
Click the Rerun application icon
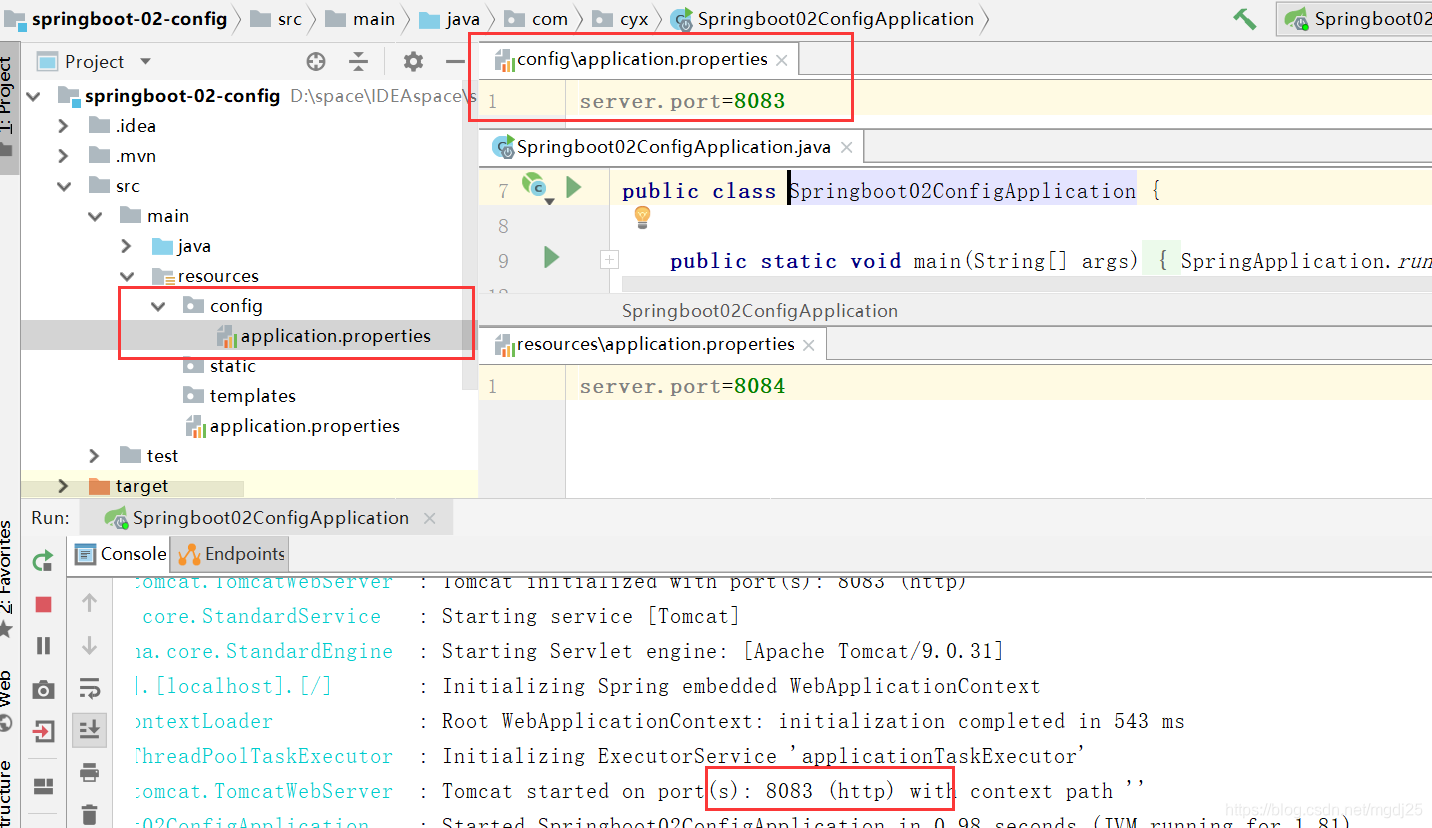(43, 561)
